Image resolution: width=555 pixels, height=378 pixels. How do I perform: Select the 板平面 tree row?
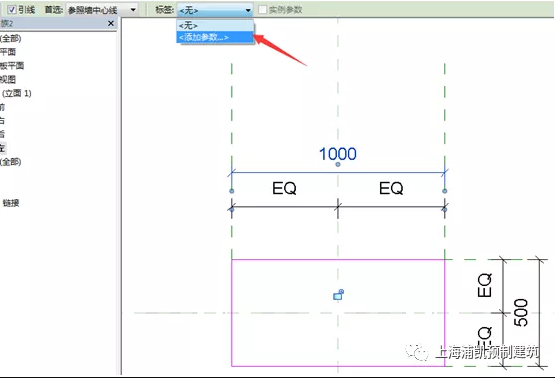coord(12,65)
